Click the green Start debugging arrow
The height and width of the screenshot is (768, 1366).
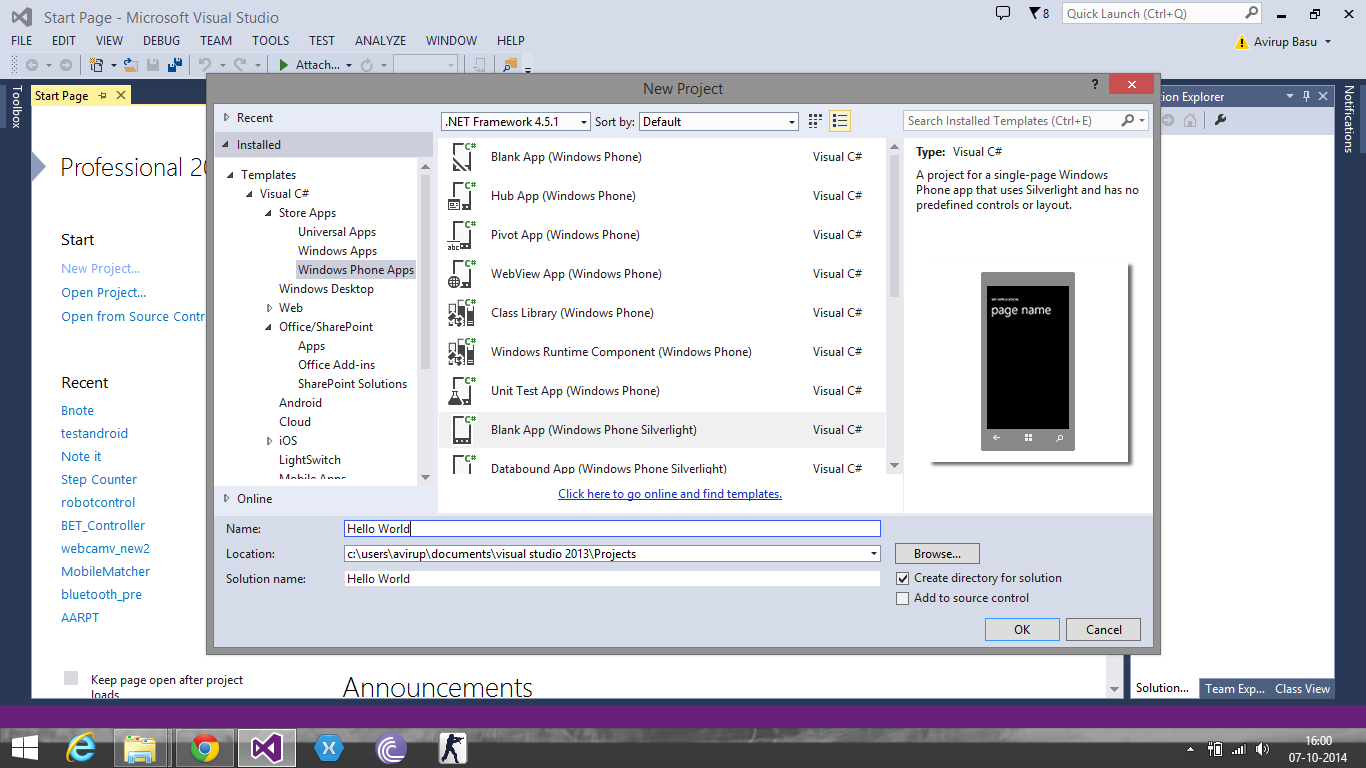click(x=284, y=65)
